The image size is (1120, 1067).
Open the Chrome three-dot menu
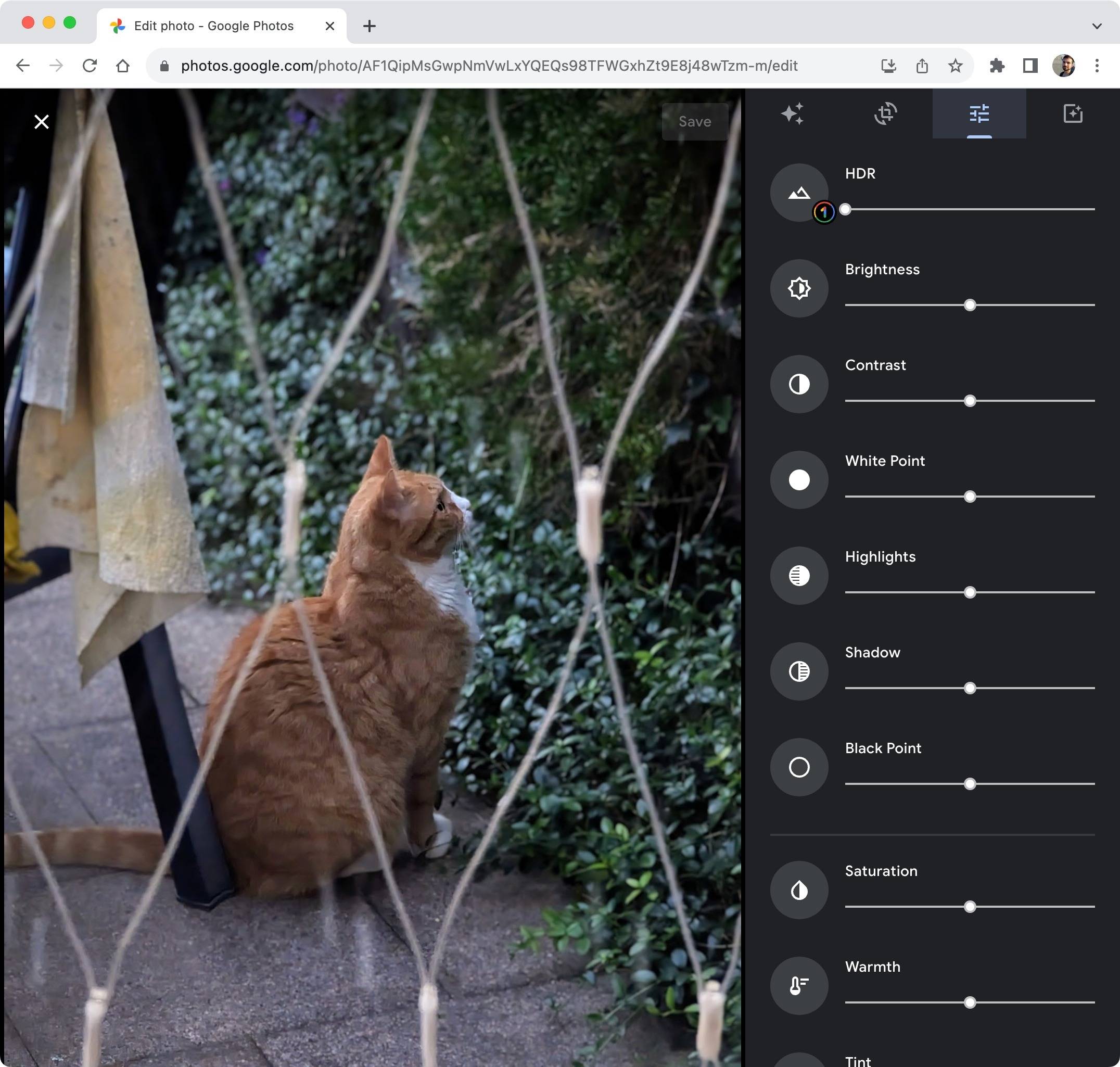coord(1097,66)
